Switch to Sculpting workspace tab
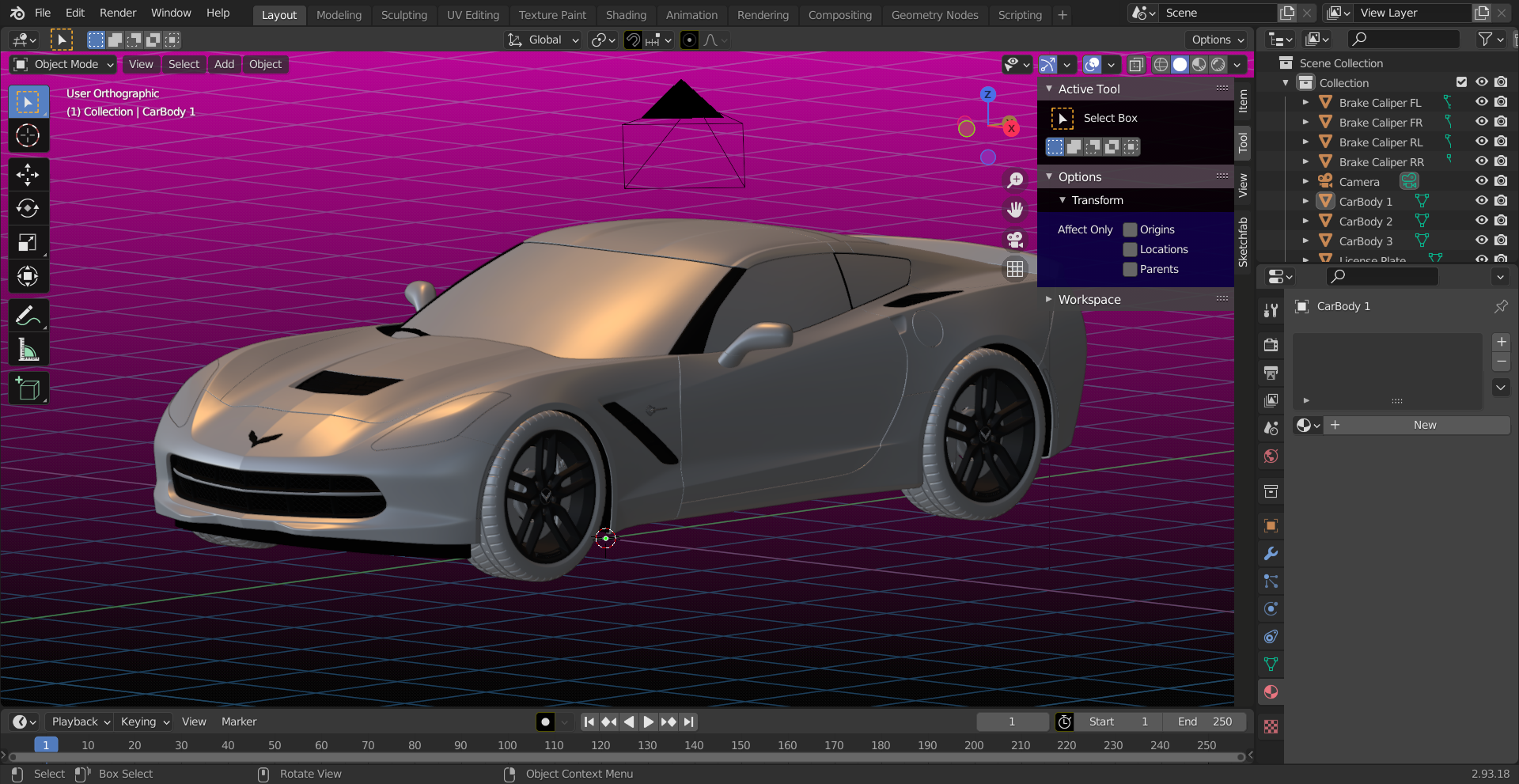Viewport: 1519px width, 784px height. (403, 14)
